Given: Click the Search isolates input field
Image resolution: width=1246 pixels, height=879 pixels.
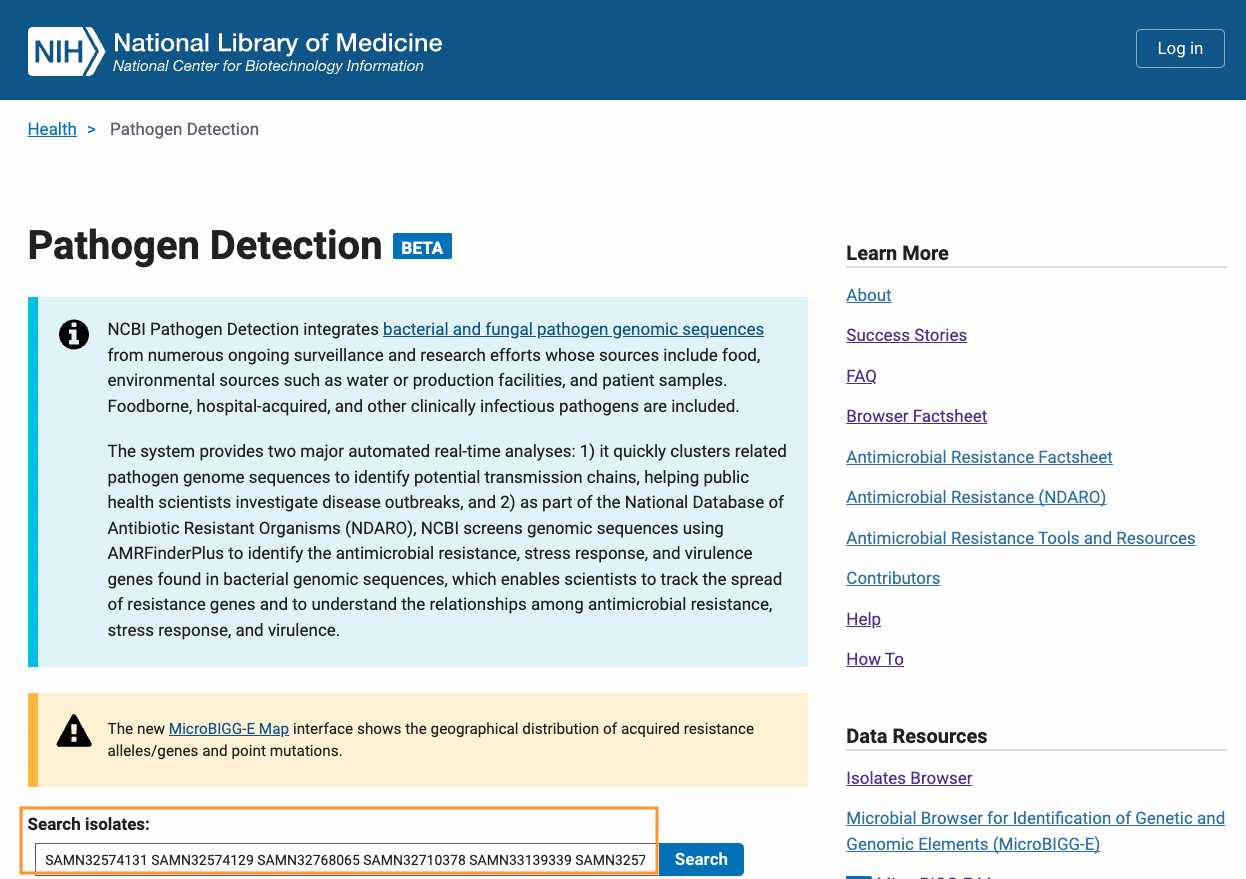Looking at the screenshot, I should [x=346, y=859].
